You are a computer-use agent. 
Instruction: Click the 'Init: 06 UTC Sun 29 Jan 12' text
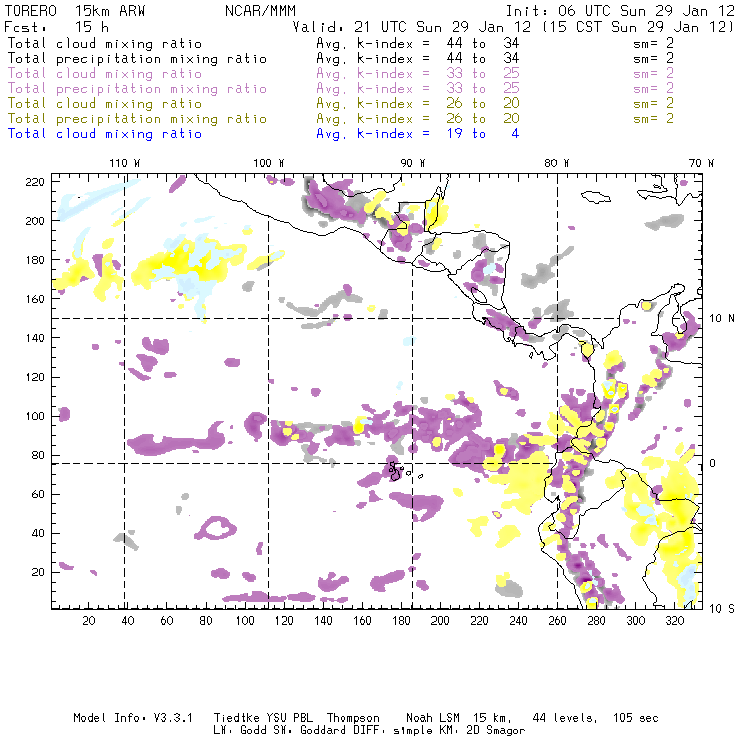point(620,11)
